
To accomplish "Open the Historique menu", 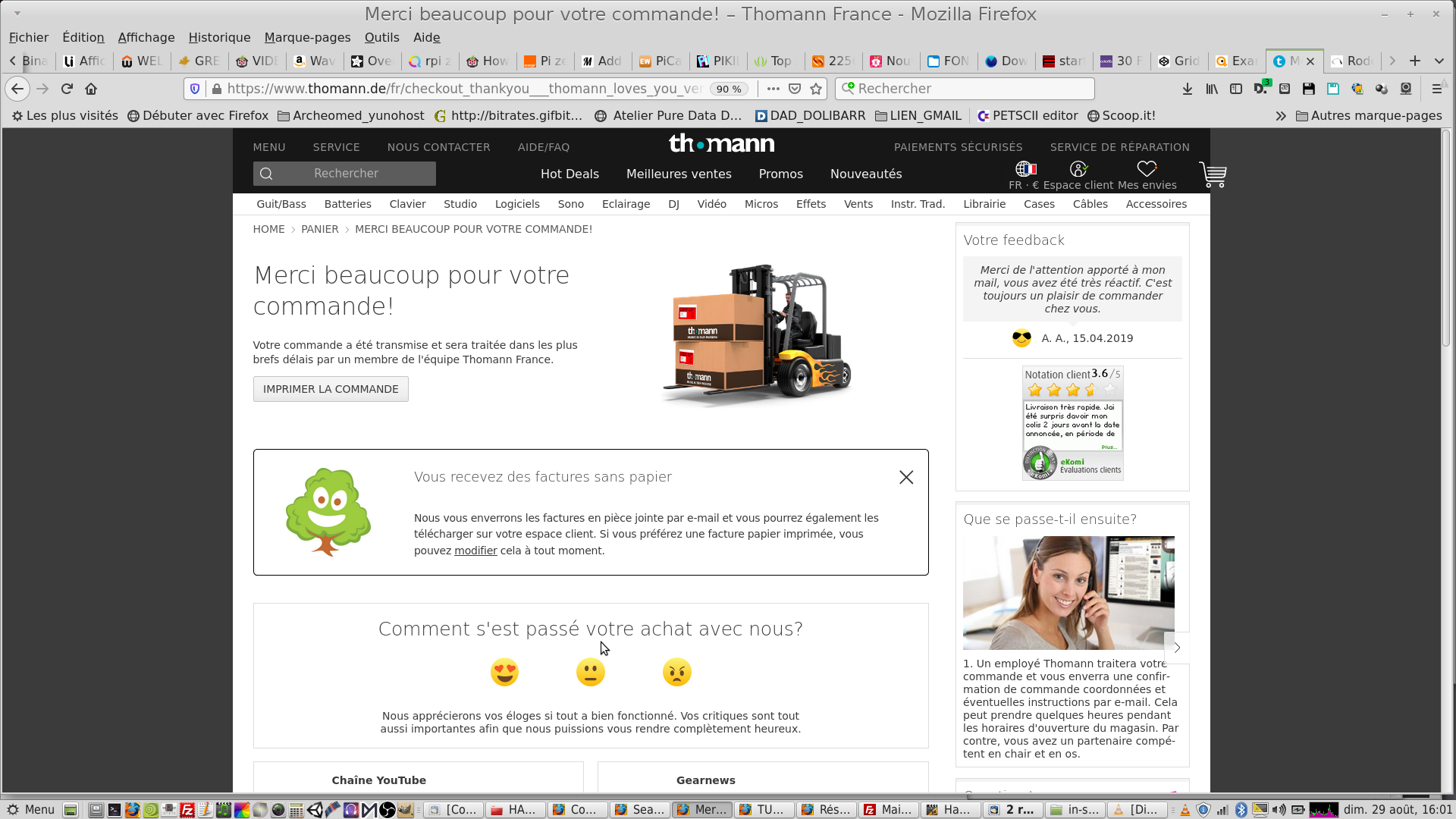I will pos(219,37).
